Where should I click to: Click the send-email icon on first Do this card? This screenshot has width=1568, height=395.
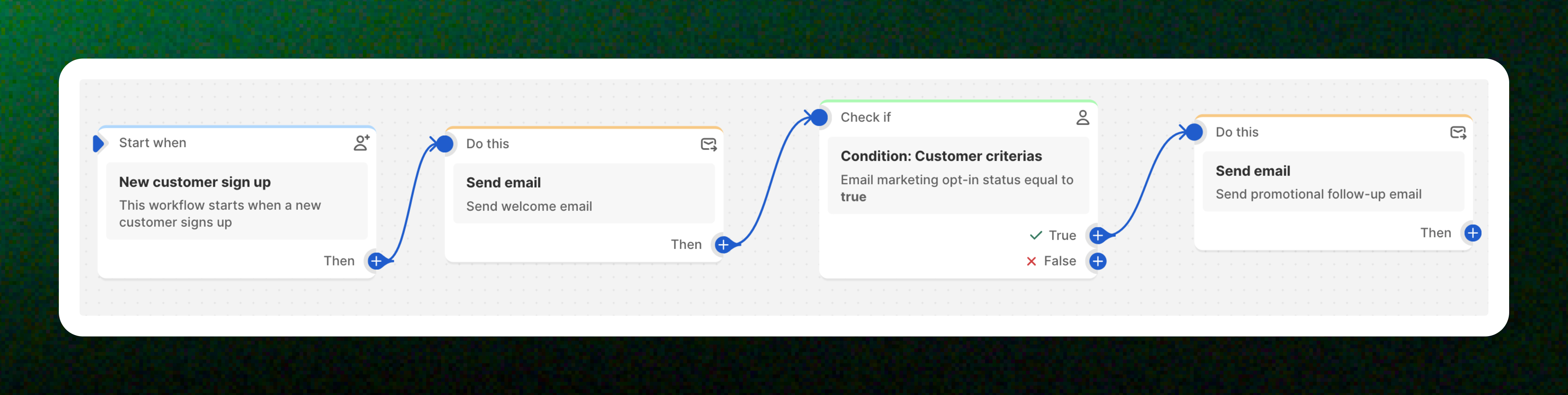[x=709, y=144]
